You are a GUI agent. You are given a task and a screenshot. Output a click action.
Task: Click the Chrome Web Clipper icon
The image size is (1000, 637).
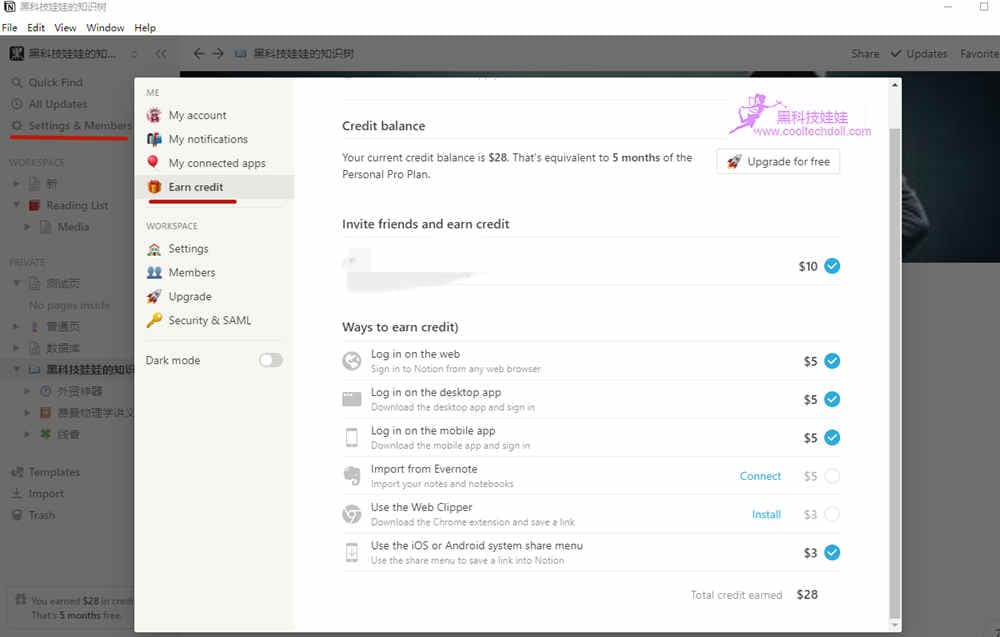coord(351,514)
